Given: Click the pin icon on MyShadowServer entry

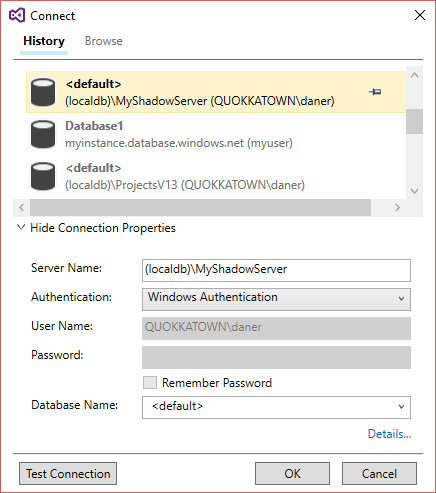Looking at the screenshot, I should 375,92.
